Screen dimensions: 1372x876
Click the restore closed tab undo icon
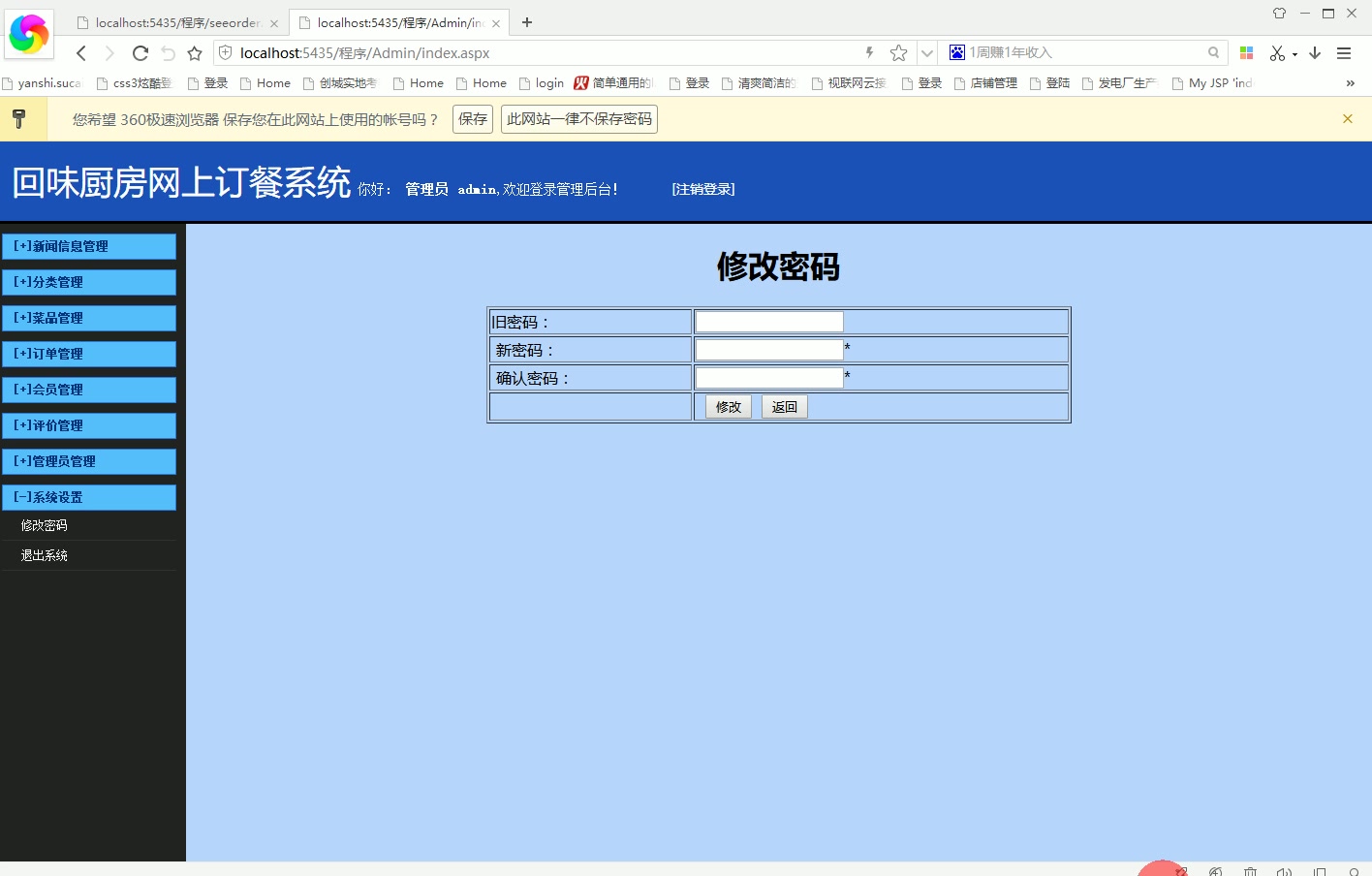pyautogui.click(x=168, y=53)
